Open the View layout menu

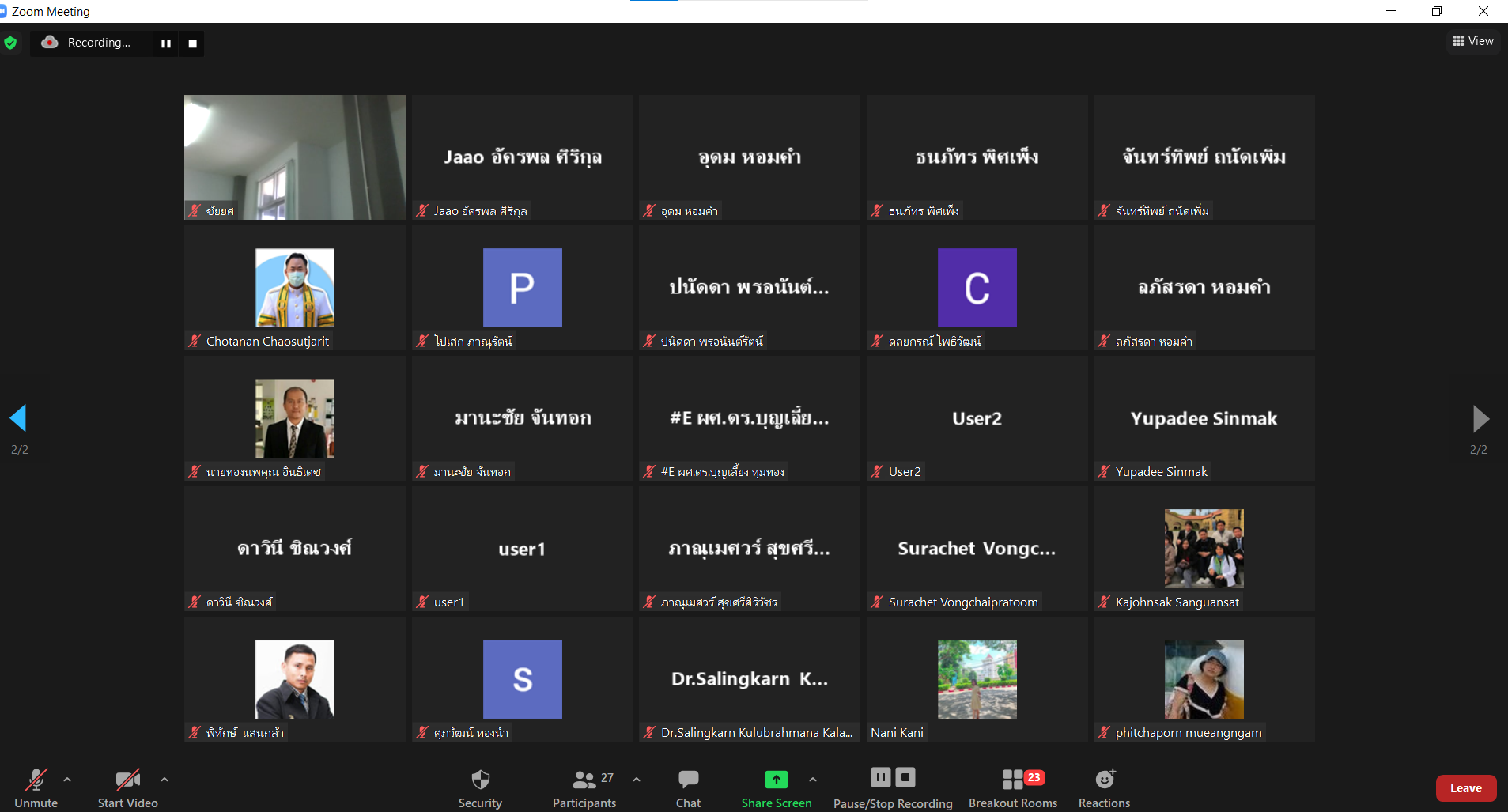(1473, 41)
